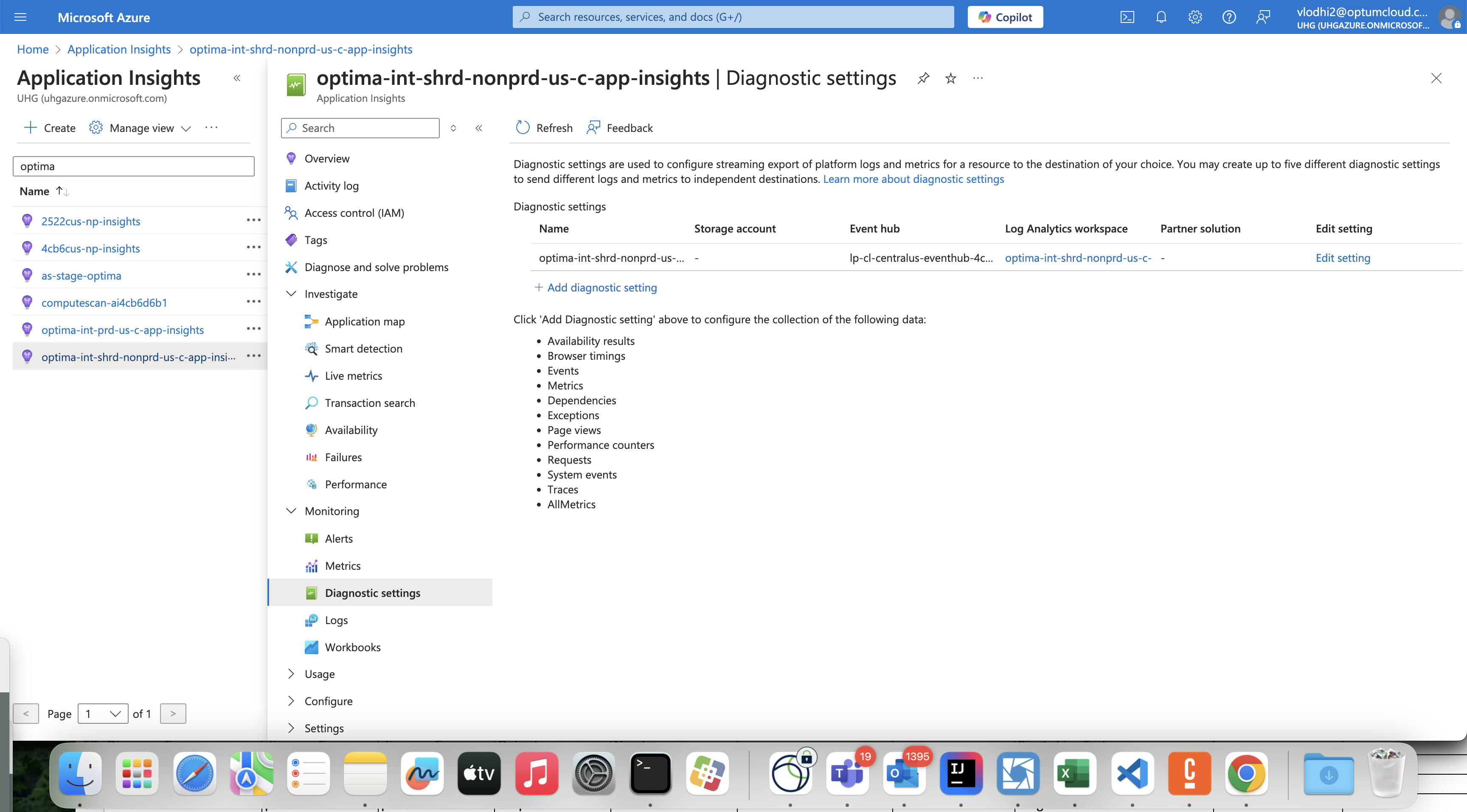Click Edit setting for the existing diagnostic
Screen dimensions: 1467x812
tap(1342, 258)
